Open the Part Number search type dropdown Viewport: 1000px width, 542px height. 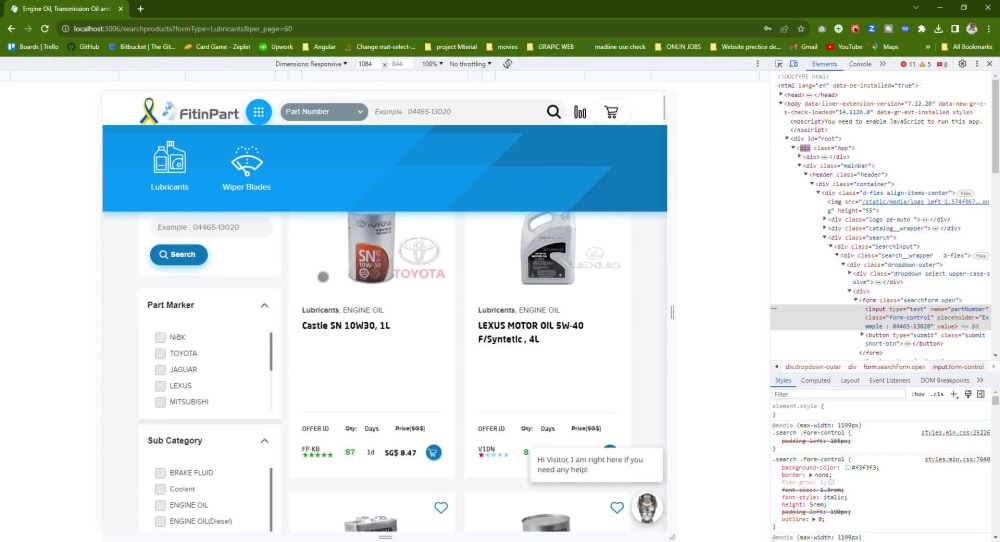coord(324,112)
